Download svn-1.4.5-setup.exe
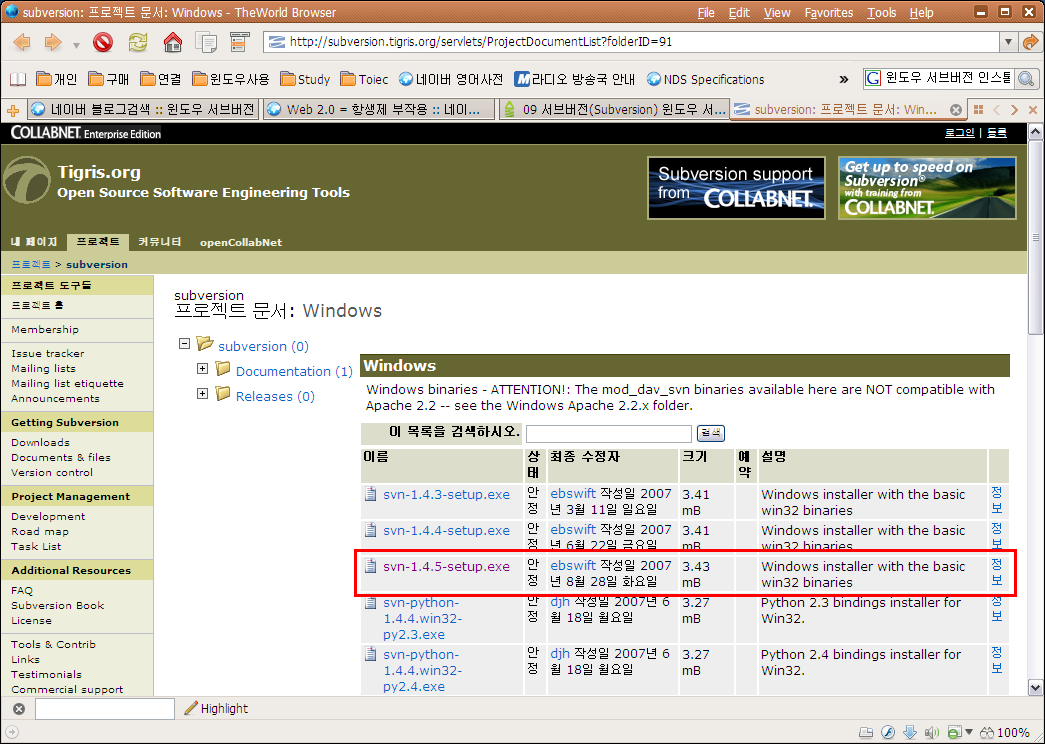This screenshot has height=744, width=1045. (446, 567)
